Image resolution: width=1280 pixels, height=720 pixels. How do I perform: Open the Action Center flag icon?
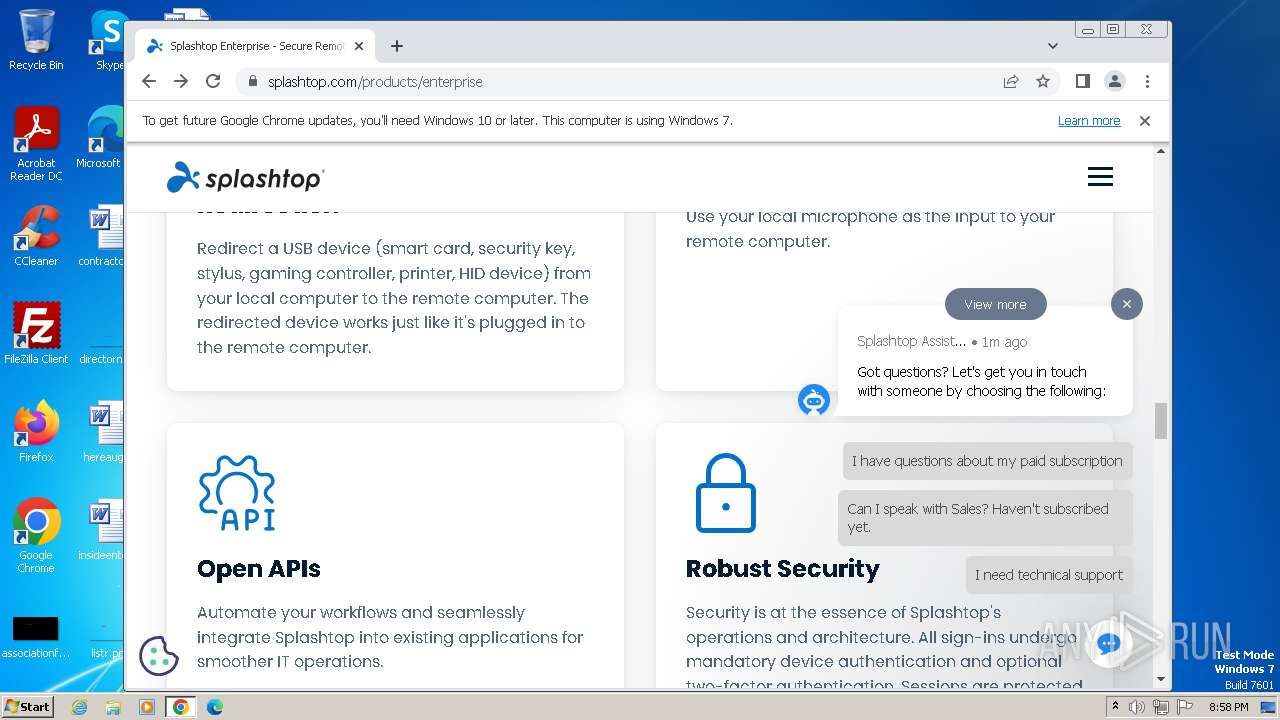1184,707
